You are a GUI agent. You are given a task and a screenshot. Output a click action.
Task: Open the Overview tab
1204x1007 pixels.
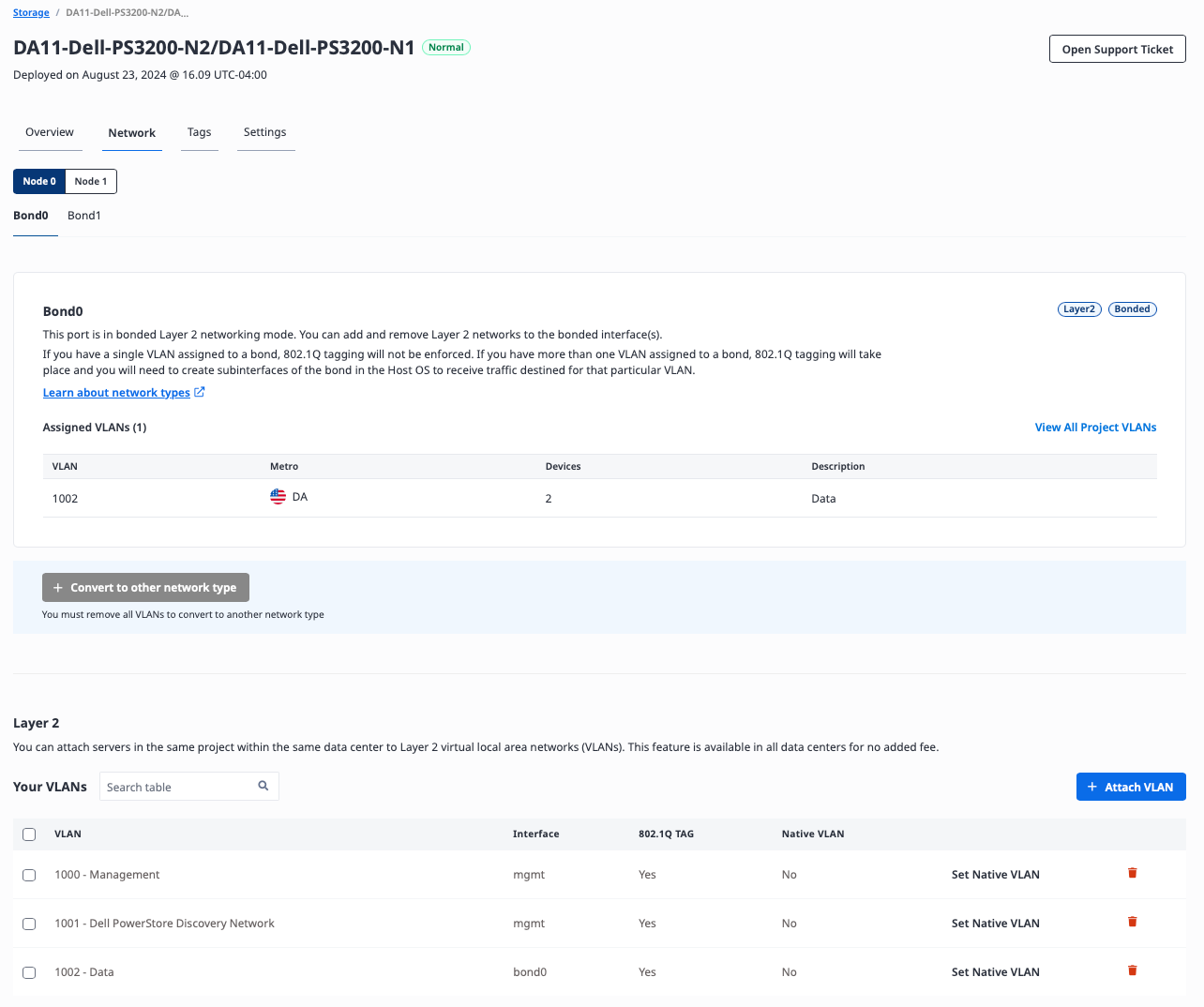coord(50,132)
